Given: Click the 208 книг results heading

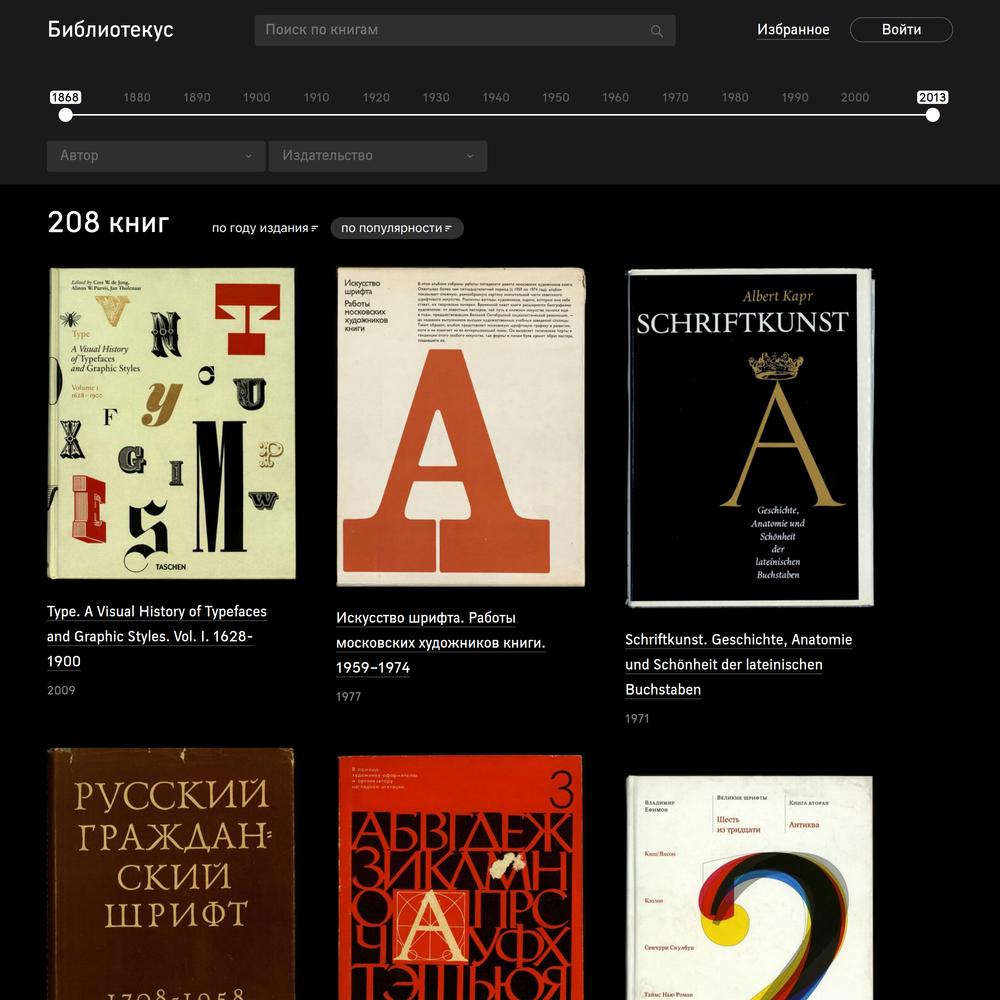Looking at the screenshot, I should [x=108, y=223].
